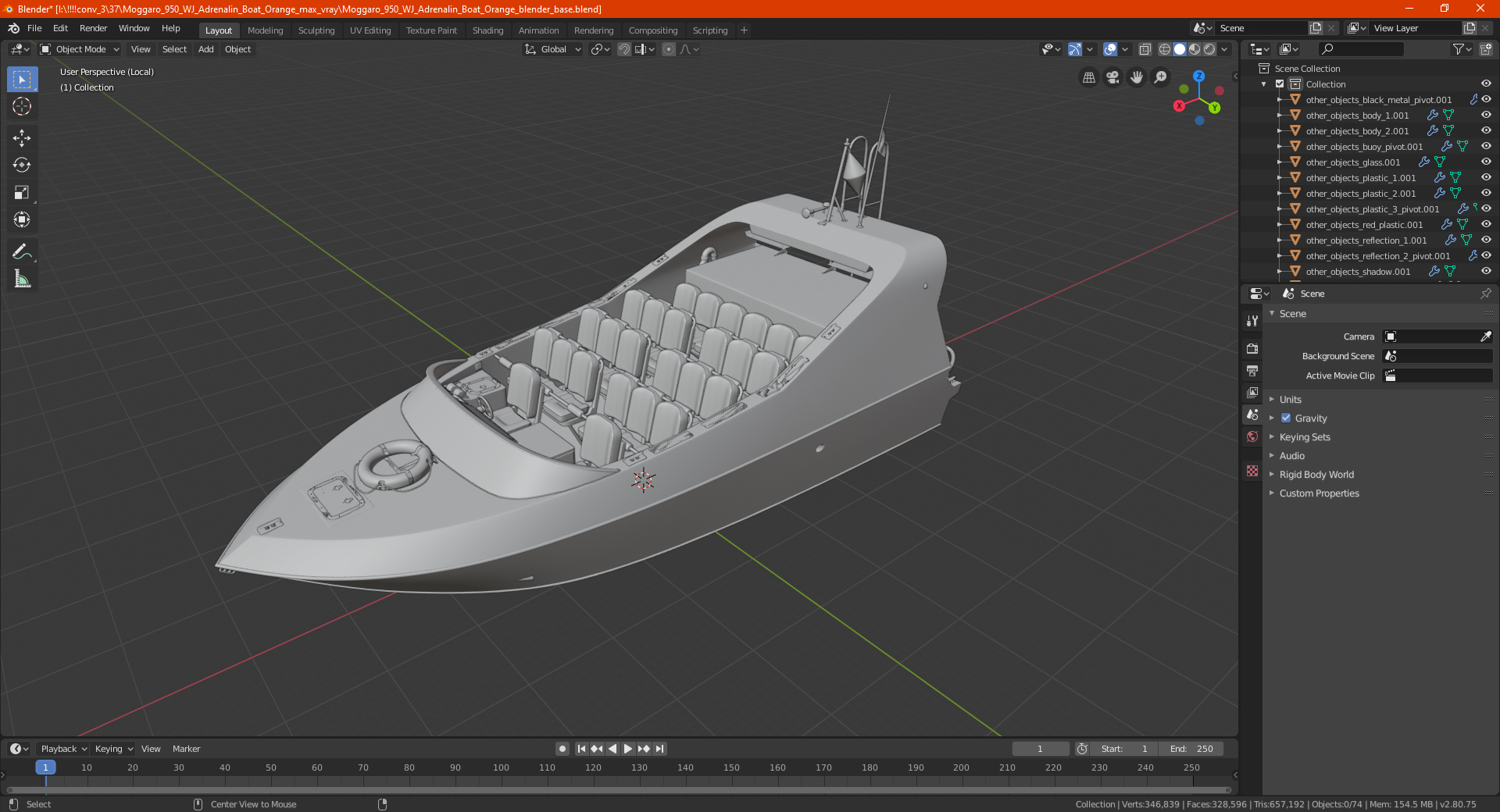Toggle perspective/orthographic grid view icon
Image resolution: width=1500 pixels, height=812 pixels.
point(1089,77)
